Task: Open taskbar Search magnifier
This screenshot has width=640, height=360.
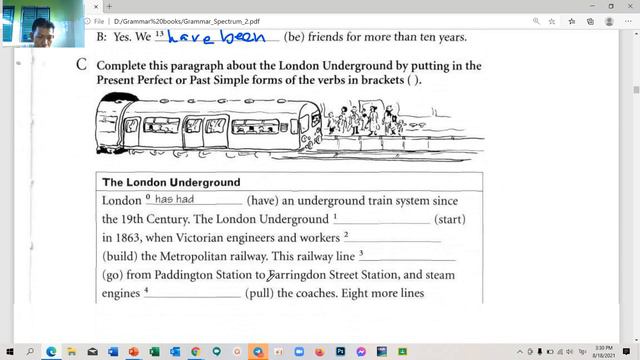Action: [30, 351]
